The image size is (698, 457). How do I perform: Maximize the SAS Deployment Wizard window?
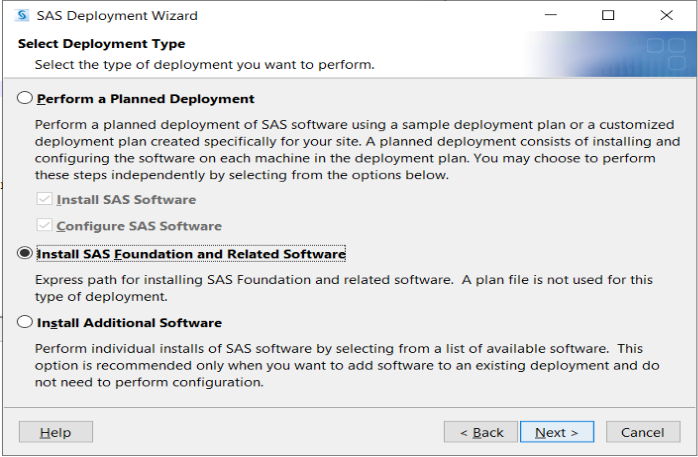coord(608,15)
